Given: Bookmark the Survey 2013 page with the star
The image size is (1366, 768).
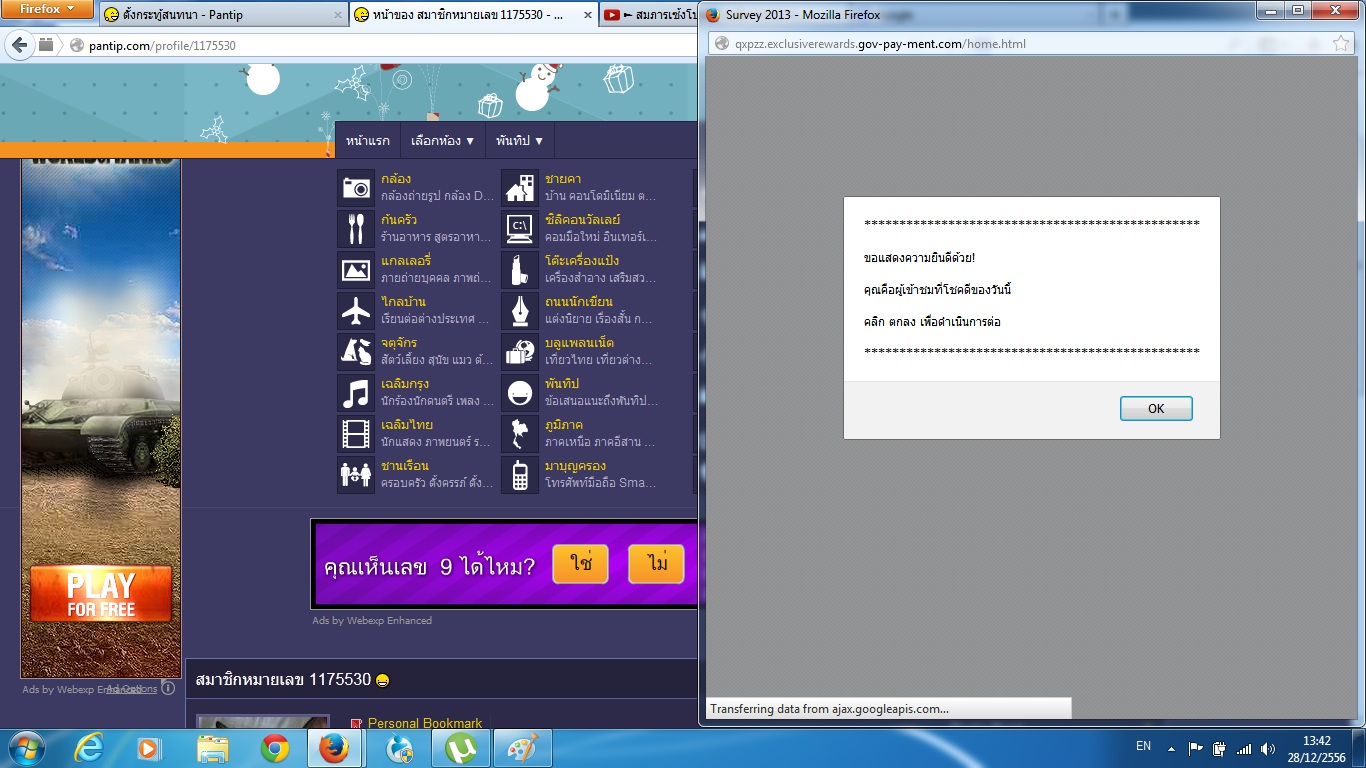Looking at the screenshot, I should coord(1341,43).
